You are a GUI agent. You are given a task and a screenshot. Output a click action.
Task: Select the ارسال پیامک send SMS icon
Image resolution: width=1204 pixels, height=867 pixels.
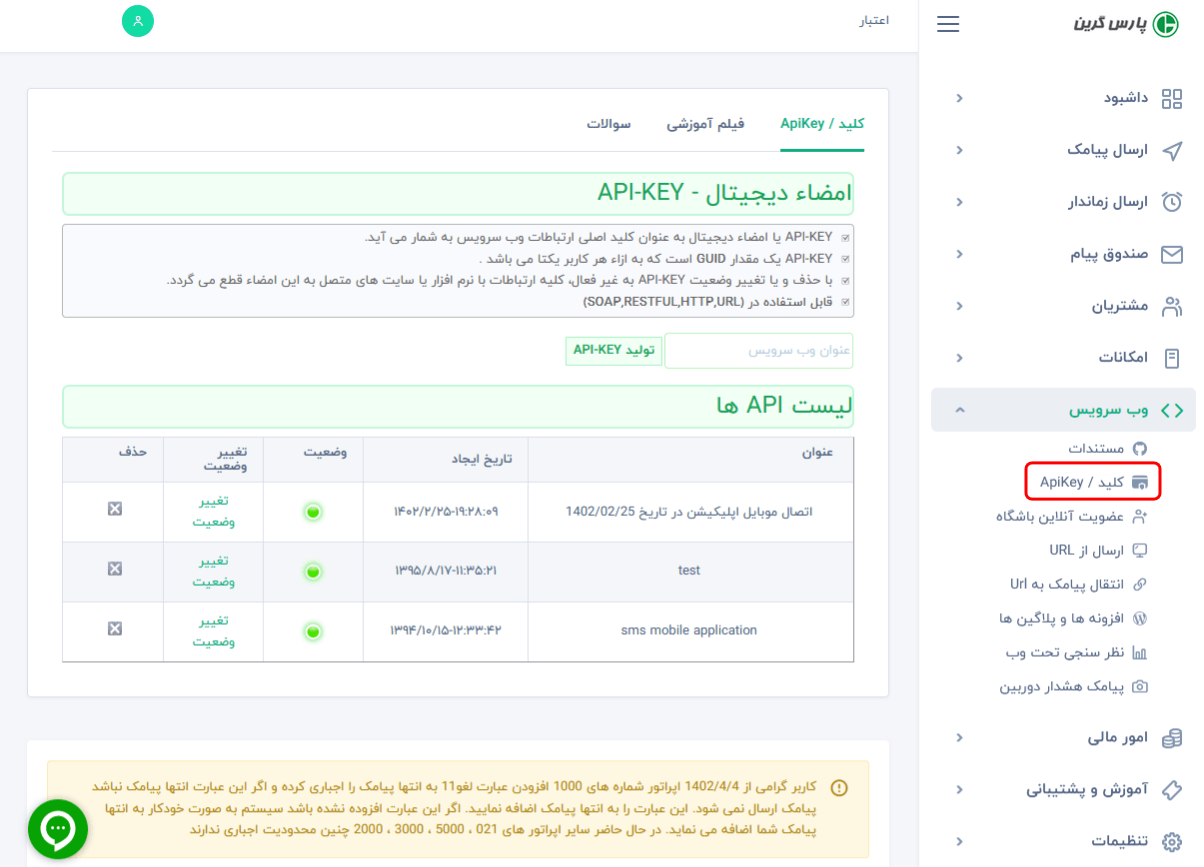pyautogui.click(x=1172, y=150)
